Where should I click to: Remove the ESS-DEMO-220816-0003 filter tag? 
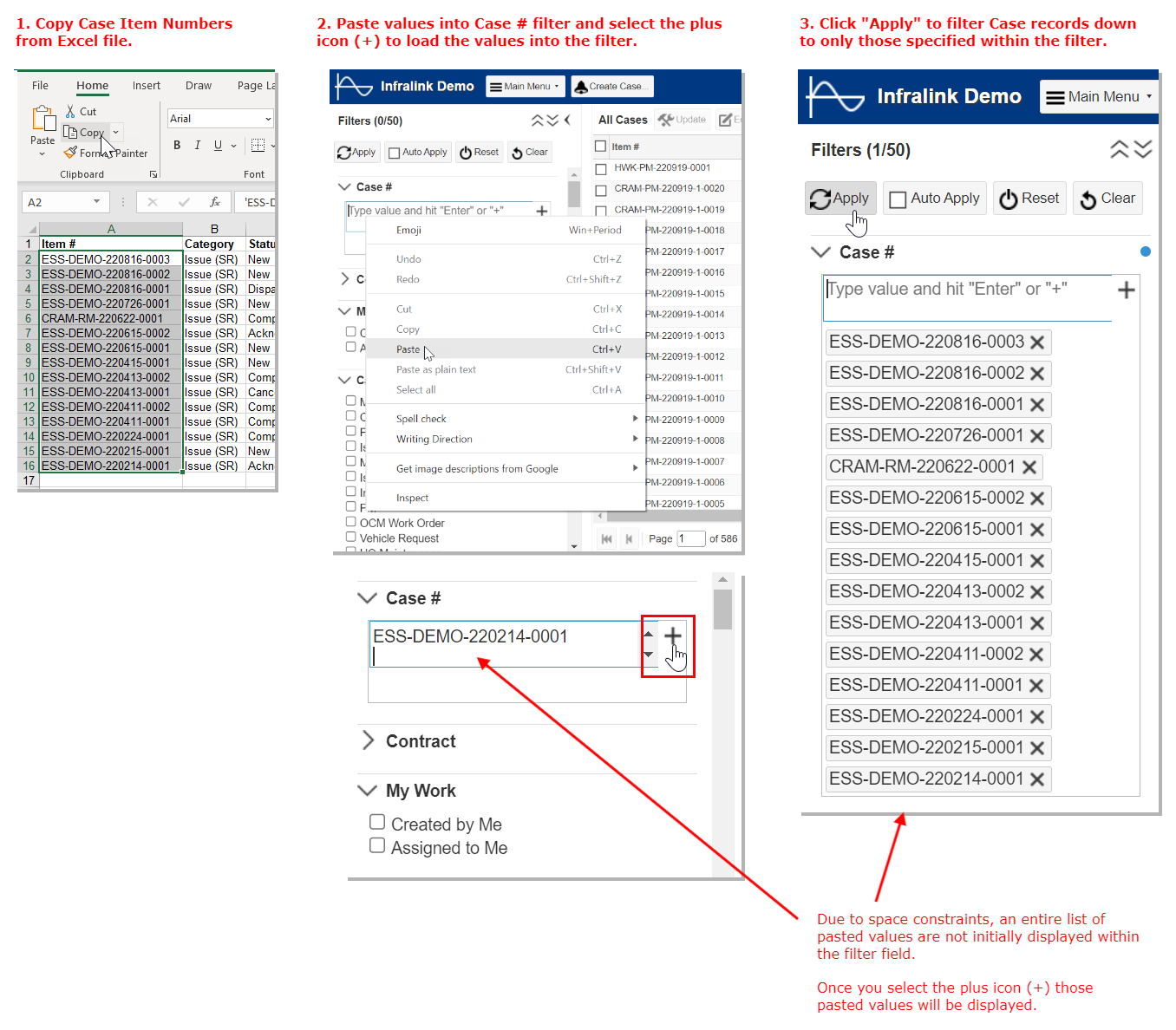point(1036,342)
